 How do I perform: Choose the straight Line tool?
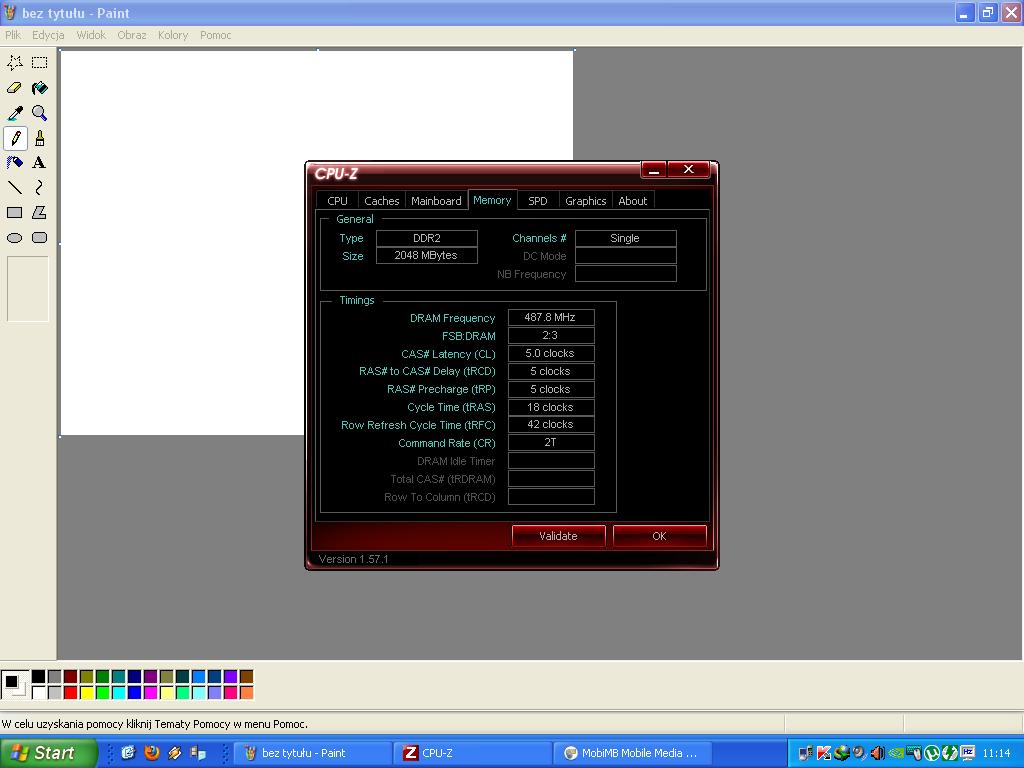[x=14, y=187]
